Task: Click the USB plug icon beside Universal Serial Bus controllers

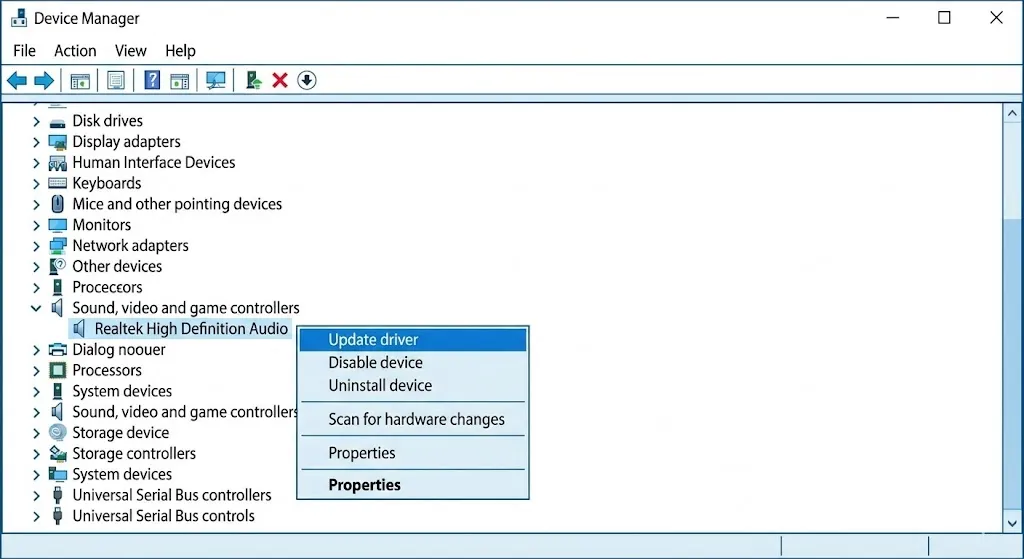Action: click(57, 495)
